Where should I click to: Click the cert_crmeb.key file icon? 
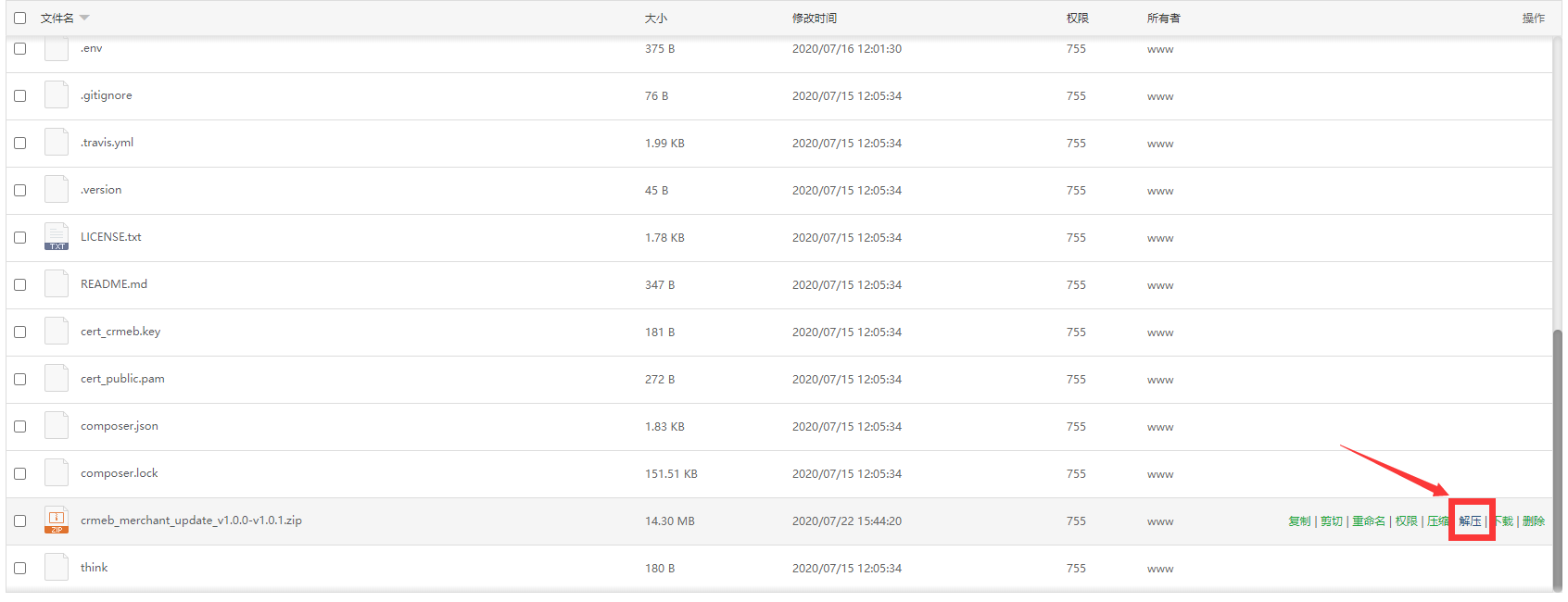click(x=57, y=332)
